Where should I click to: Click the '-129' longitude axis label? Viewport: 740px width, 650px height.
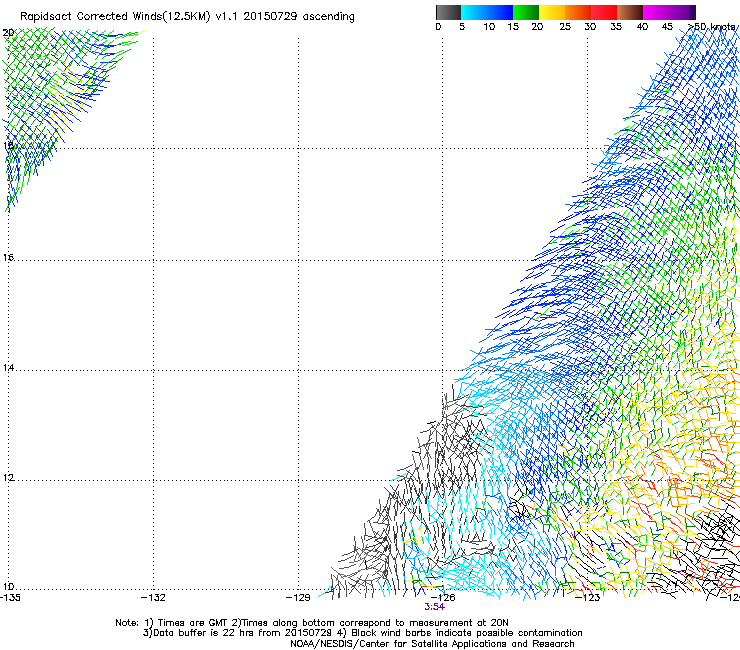click(298, 598)
